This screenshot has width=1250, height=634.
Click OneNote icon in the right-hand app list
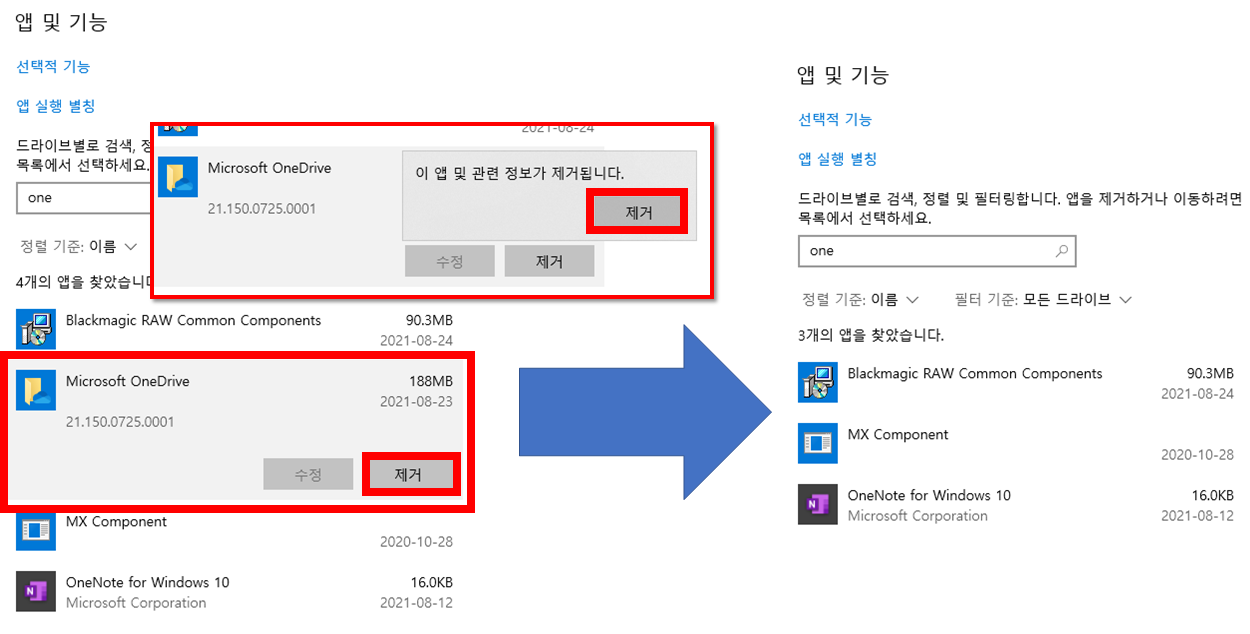tap(818, 505)
